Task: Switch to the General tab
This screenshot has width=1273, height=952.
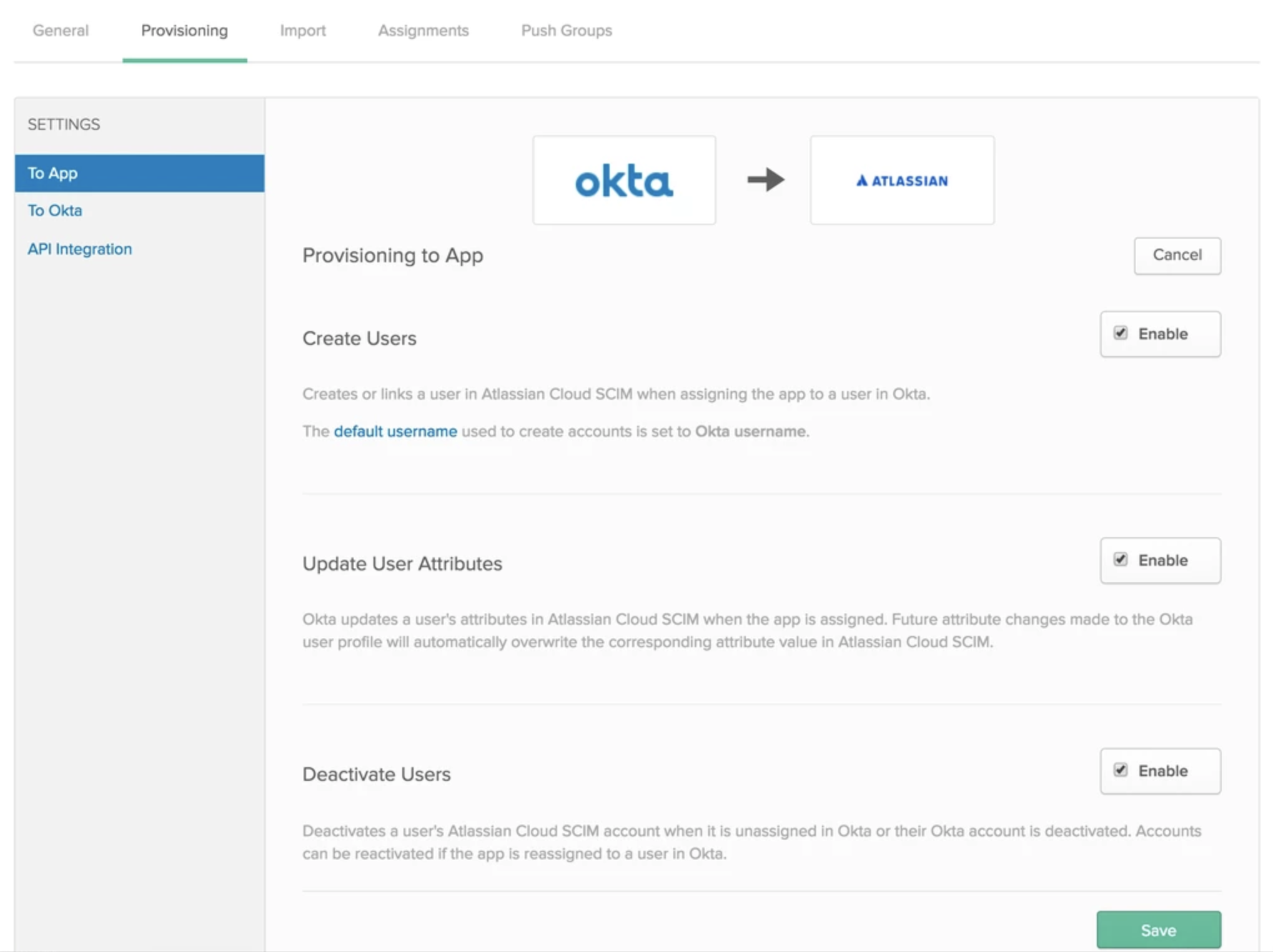Action: point(61,31)
